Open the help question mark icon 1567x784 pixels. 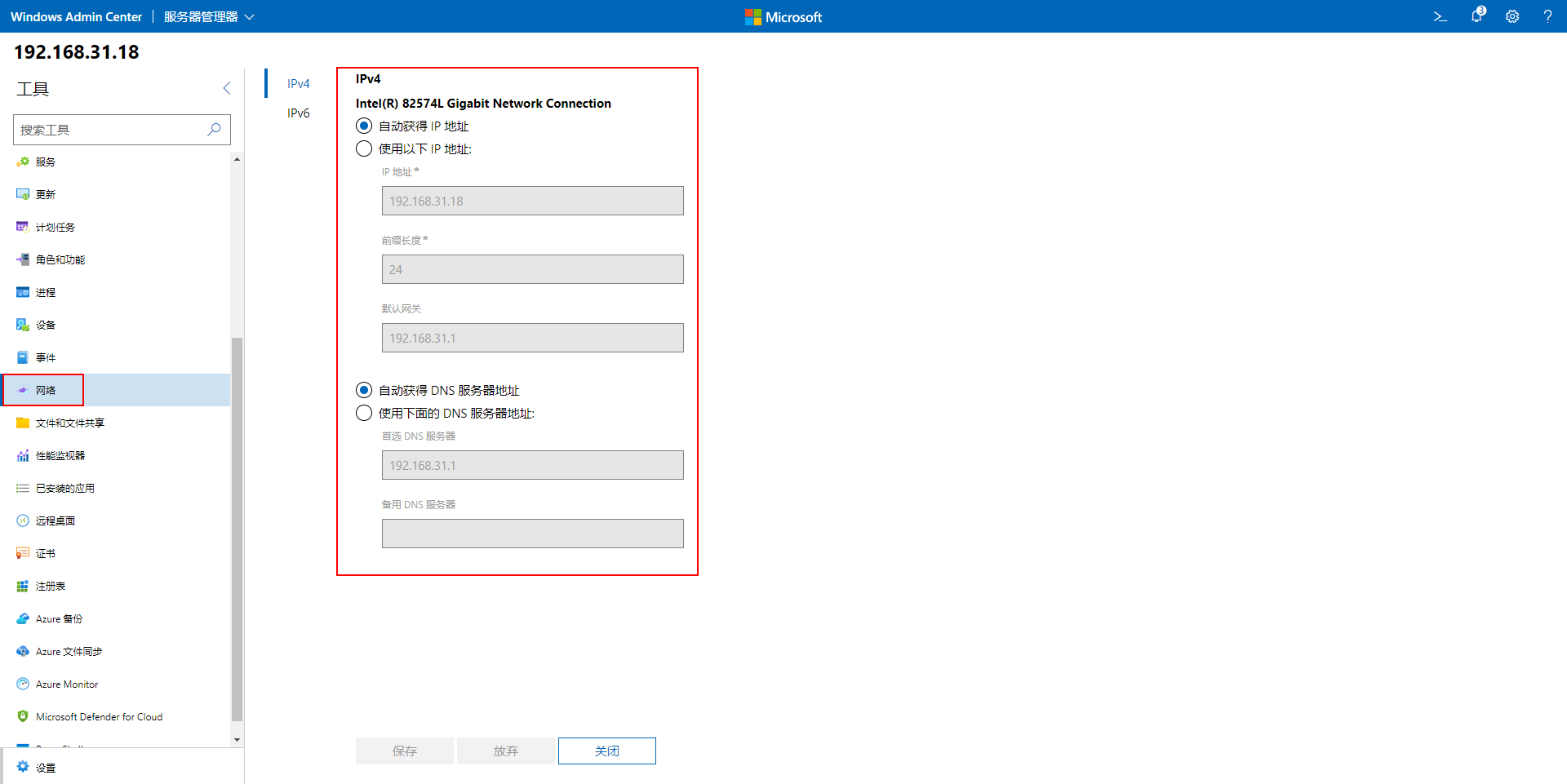click(1547, 16)
